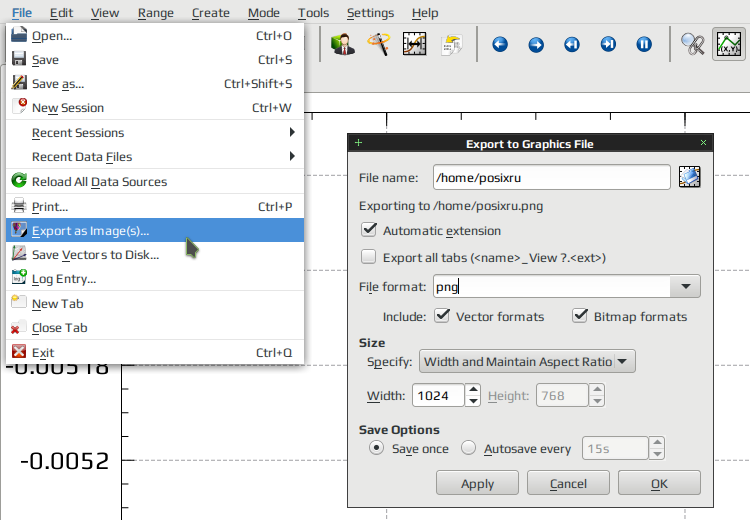Image resolution: width=750 pixels, height=520 pixels.
Task: Open the Settings menu
Action: tap(370, 13)
